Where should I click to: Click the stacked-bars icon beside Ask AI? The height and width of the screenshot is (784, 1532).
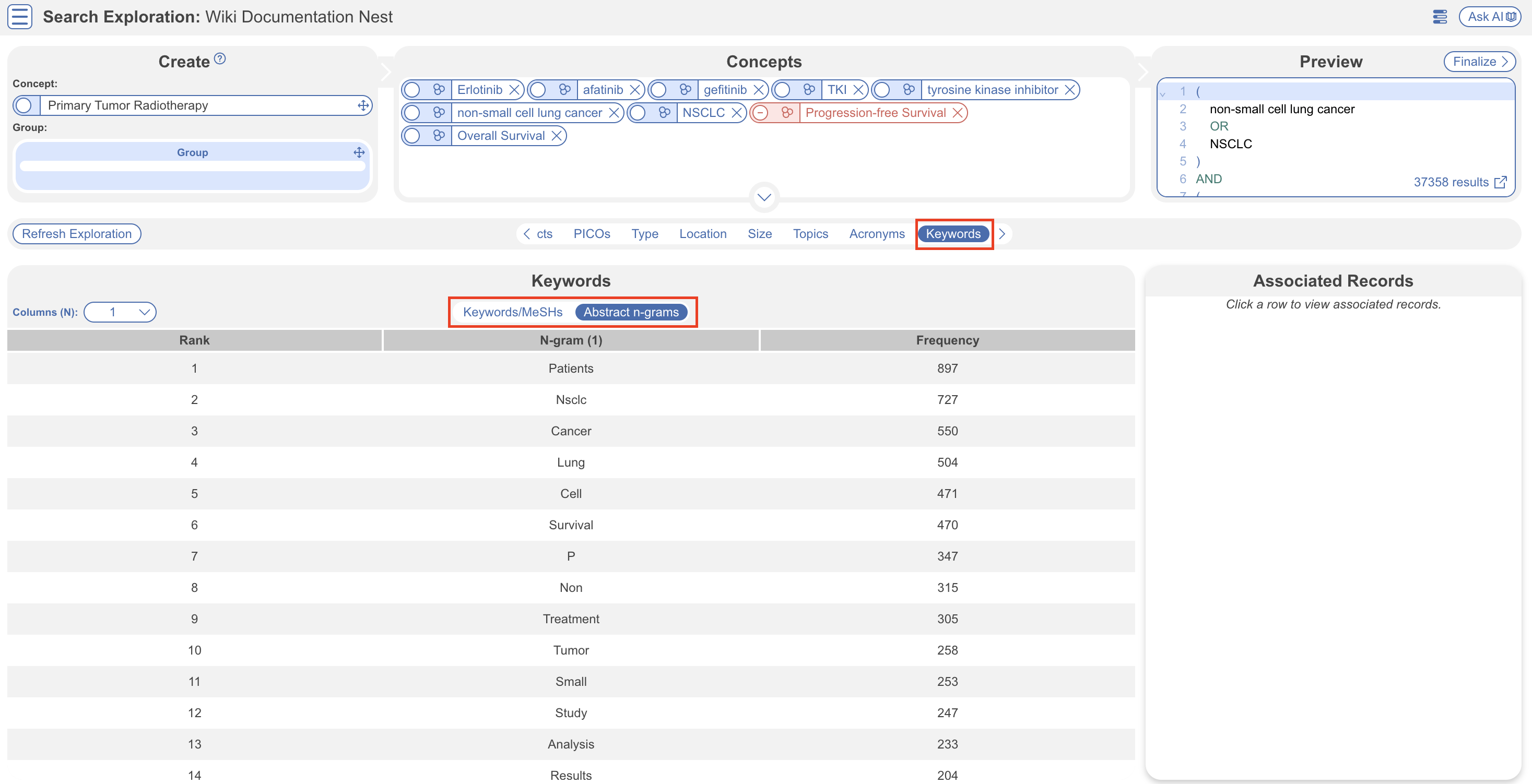point(1440,17)
